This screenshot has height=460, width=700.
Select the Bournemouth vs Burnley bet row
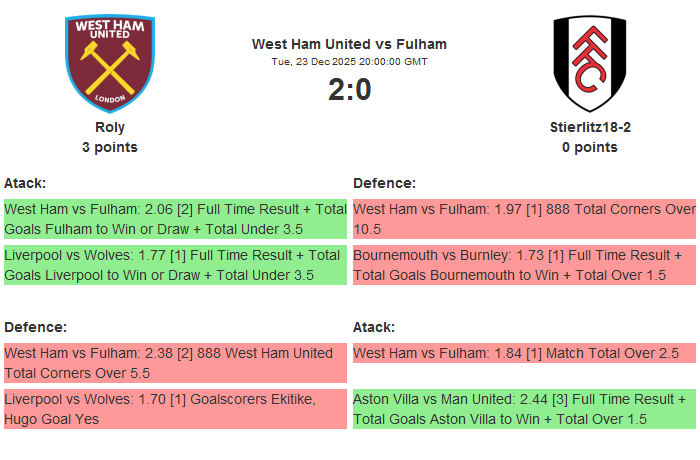[524, 265]
